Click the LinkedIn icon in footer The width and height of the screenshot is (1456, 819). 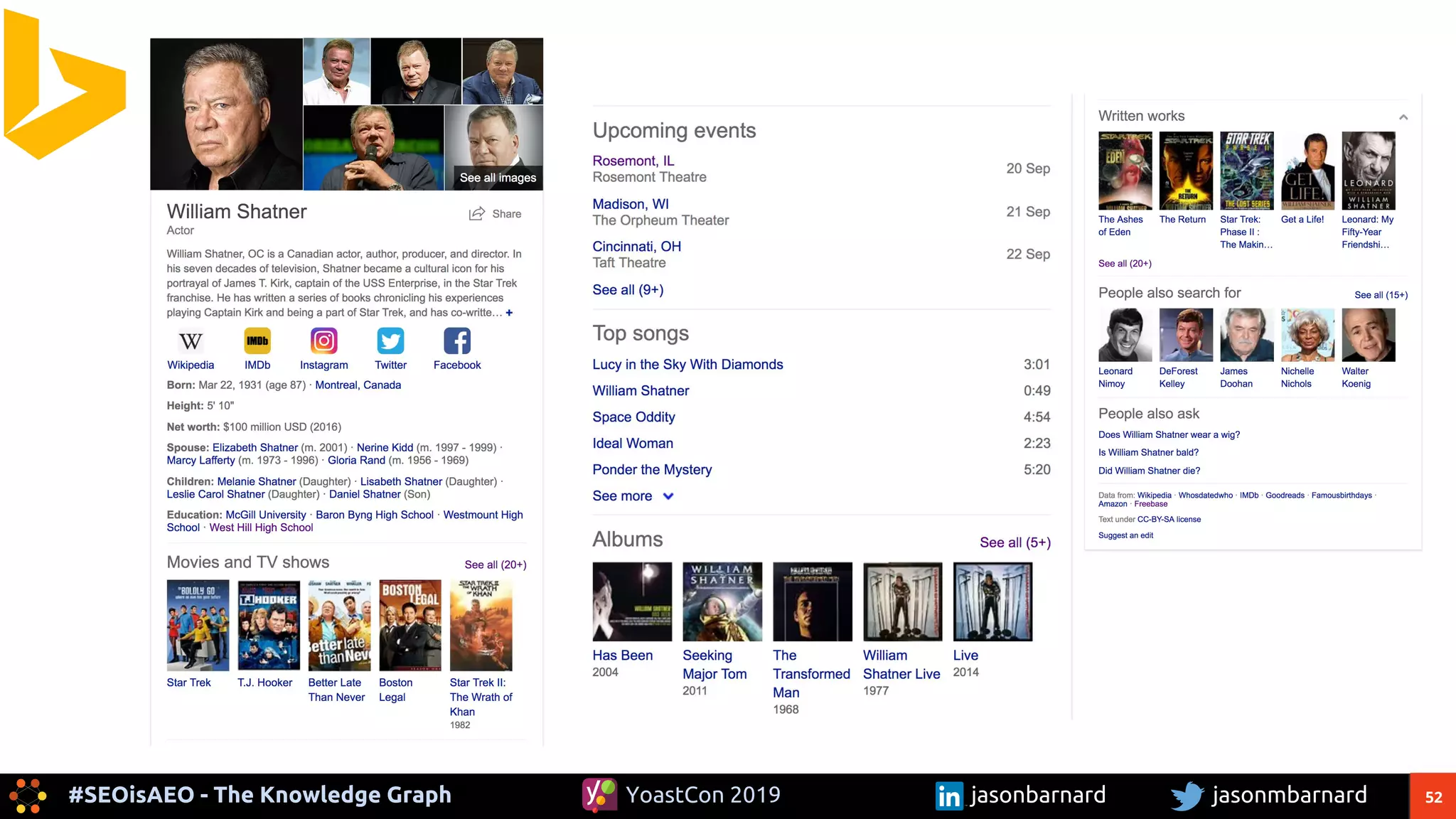[x=949, y=796]
